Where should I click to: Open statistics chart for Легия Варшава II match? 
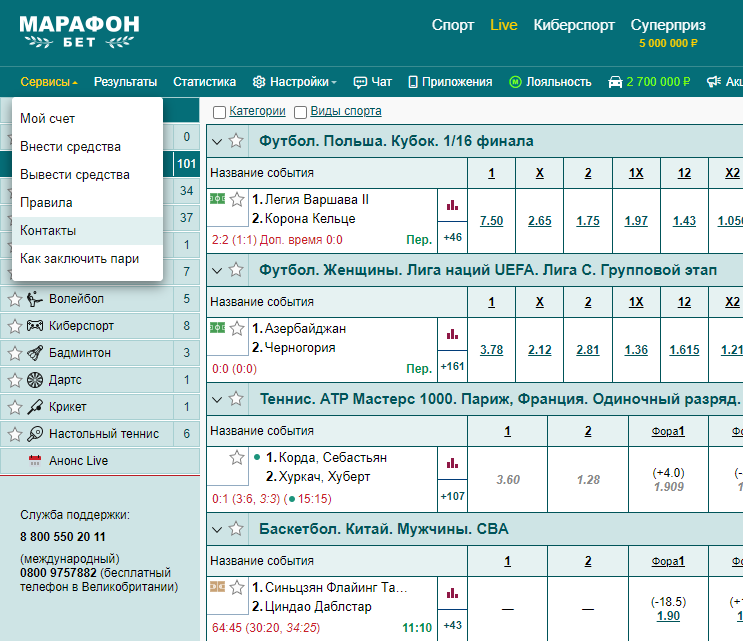(453, 205)
